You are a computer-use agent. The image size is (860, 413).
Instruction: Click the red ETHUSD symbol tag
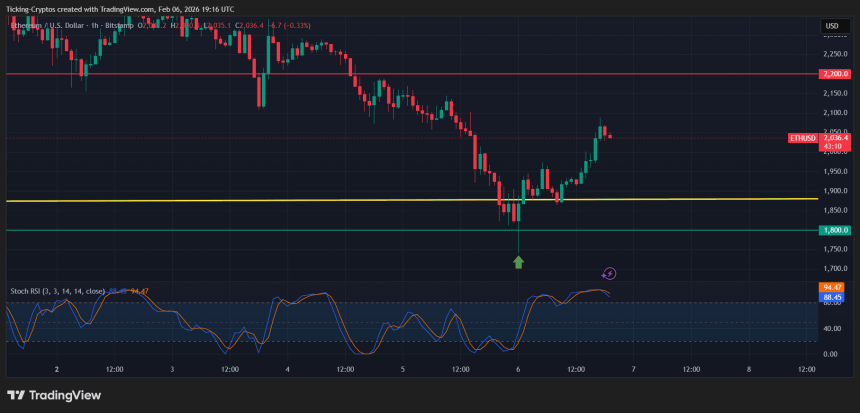point(801,139)
